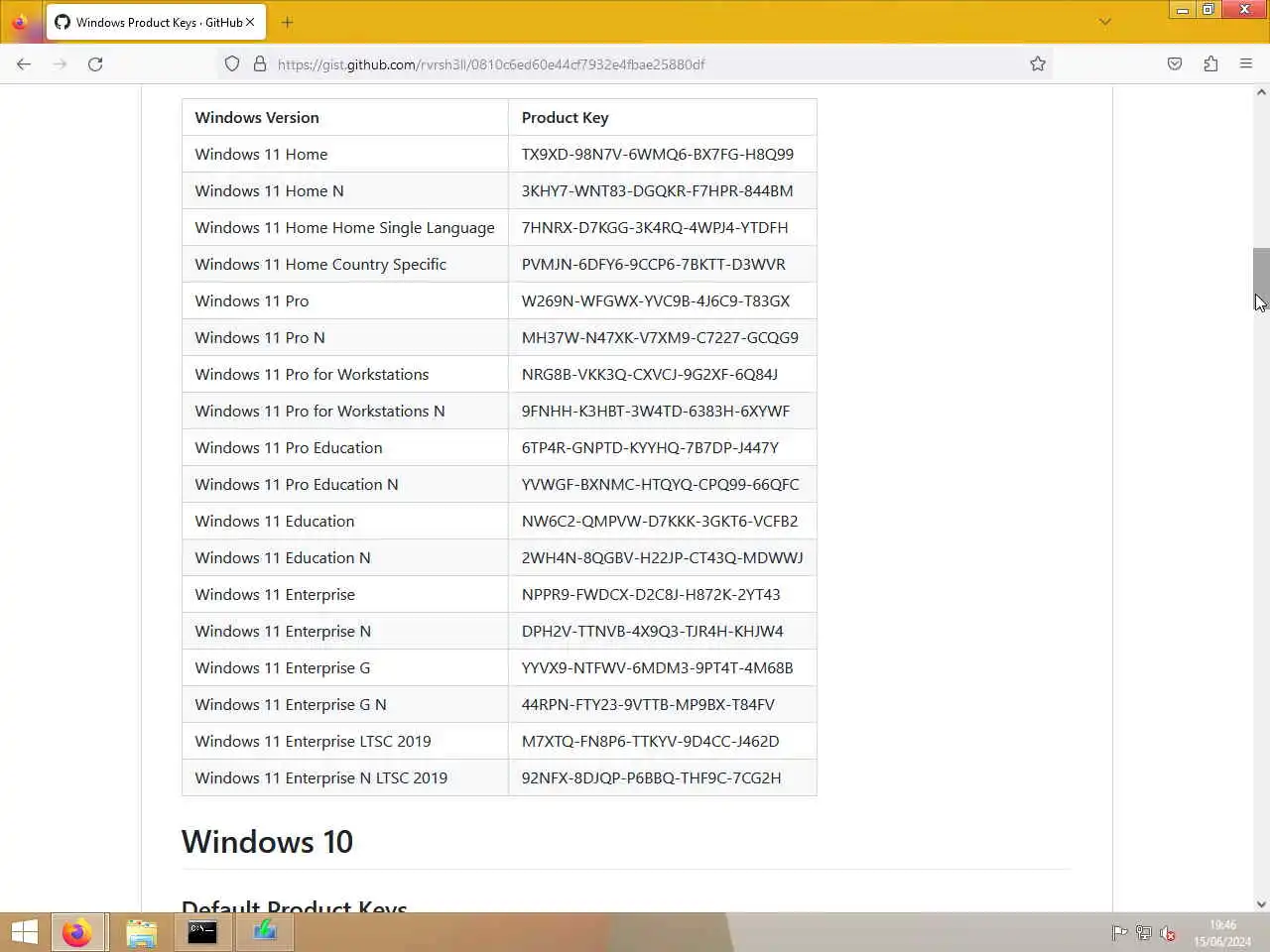1270x952 pixels.
Task: Select key 92NFX-8DJQP-P6BBQ-THF9C-7CG2H
Action: click(651, 777)
